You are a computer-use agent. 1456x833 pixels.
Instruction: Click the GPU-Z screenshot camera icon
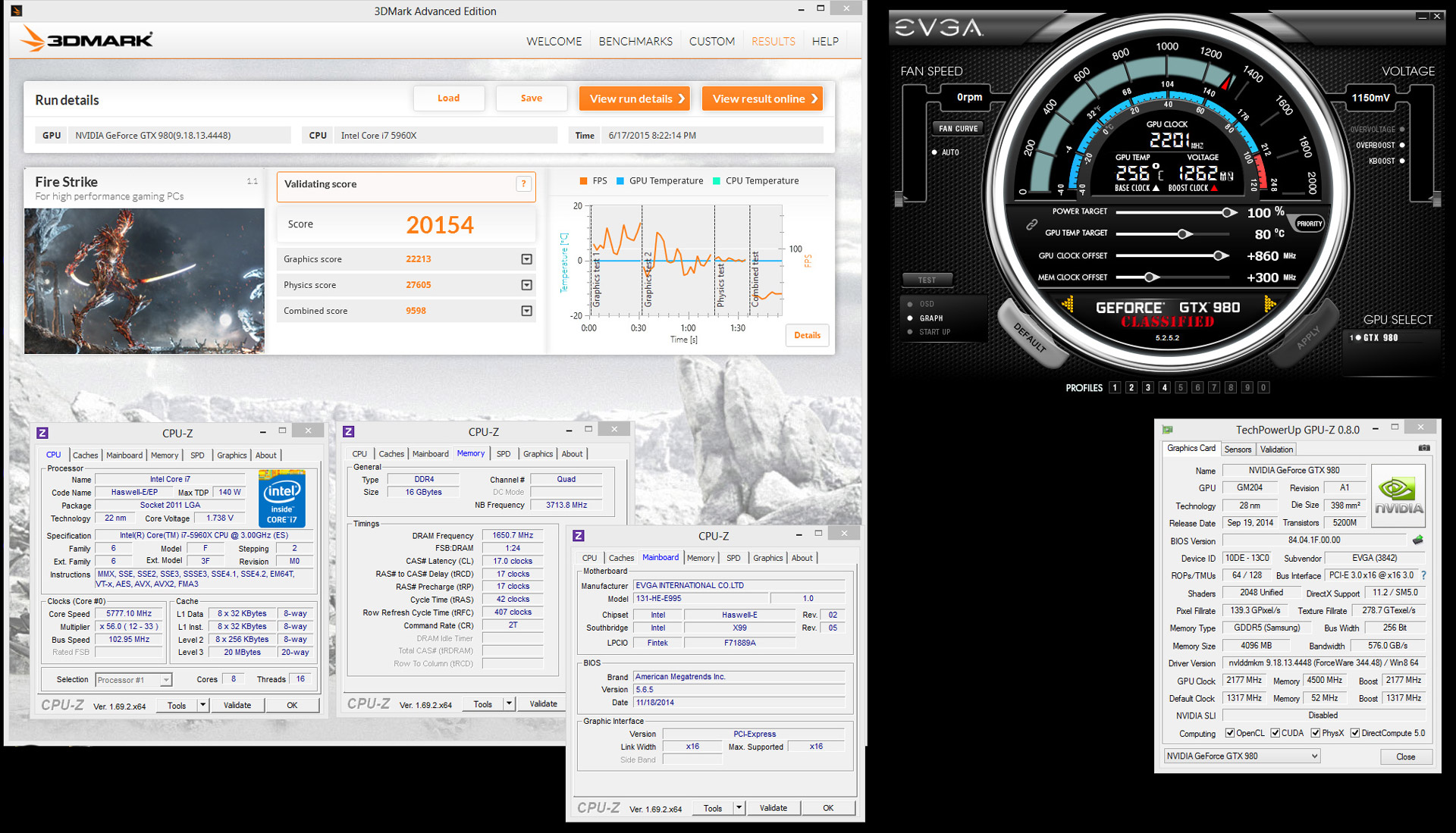[x=1423, y=448]
